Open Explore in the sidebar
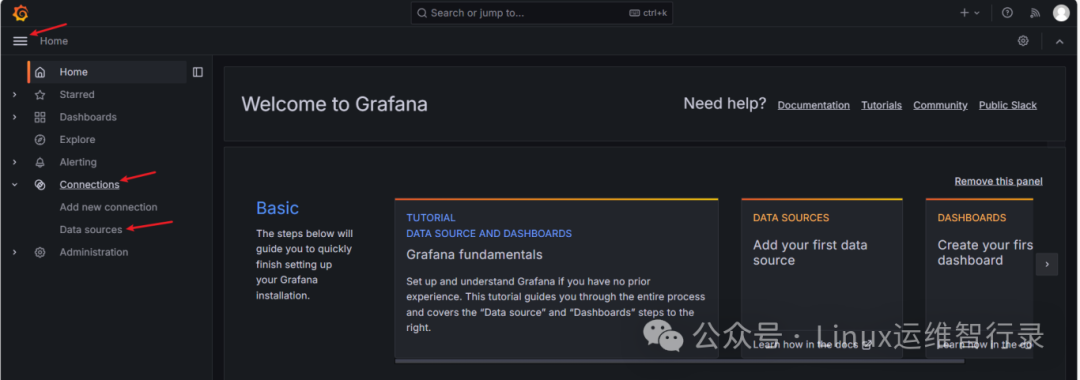Viewport: 1080px width, 380px height. (77, 140)
